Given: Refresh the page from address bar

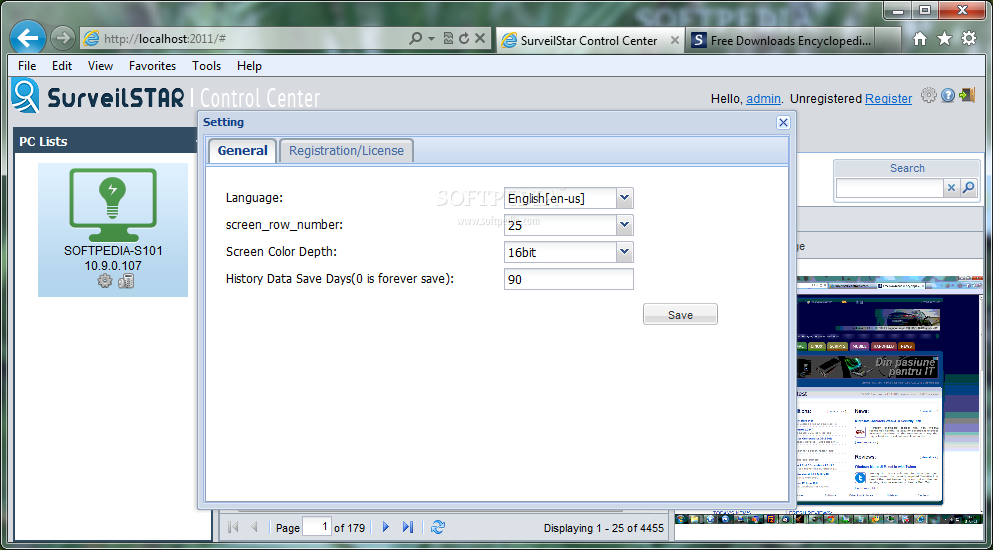Looking at the screenshot, I should tap(464, 39).
